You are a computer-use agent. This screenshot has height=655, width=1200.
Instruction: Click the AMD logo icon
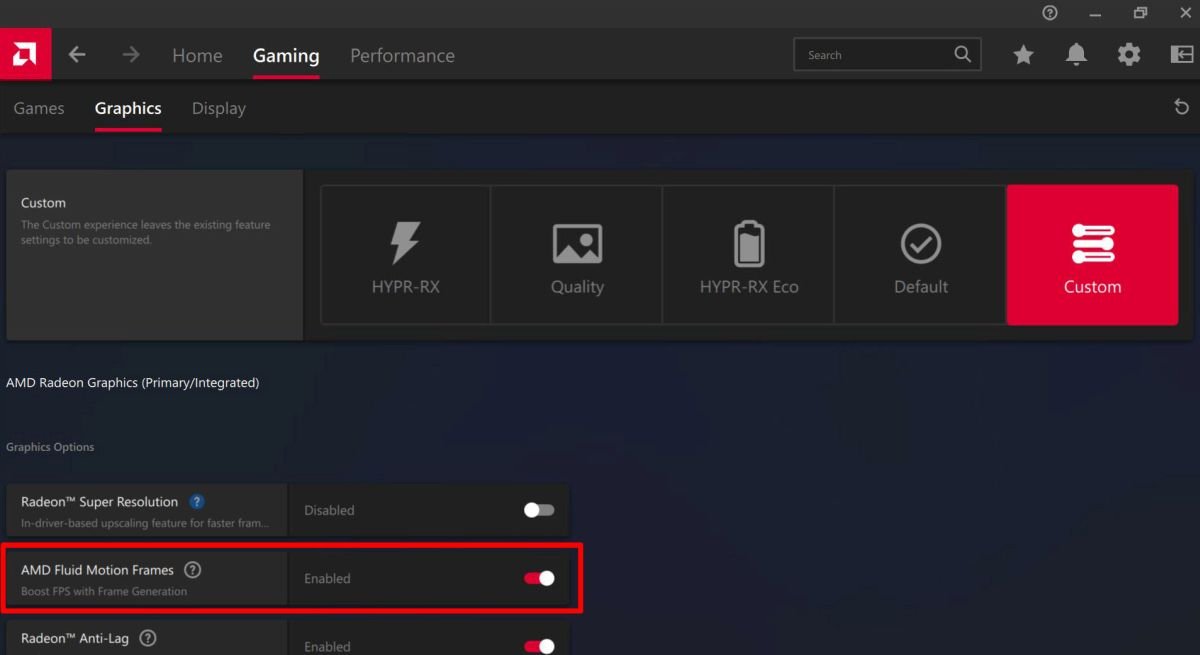pos(25,55)
